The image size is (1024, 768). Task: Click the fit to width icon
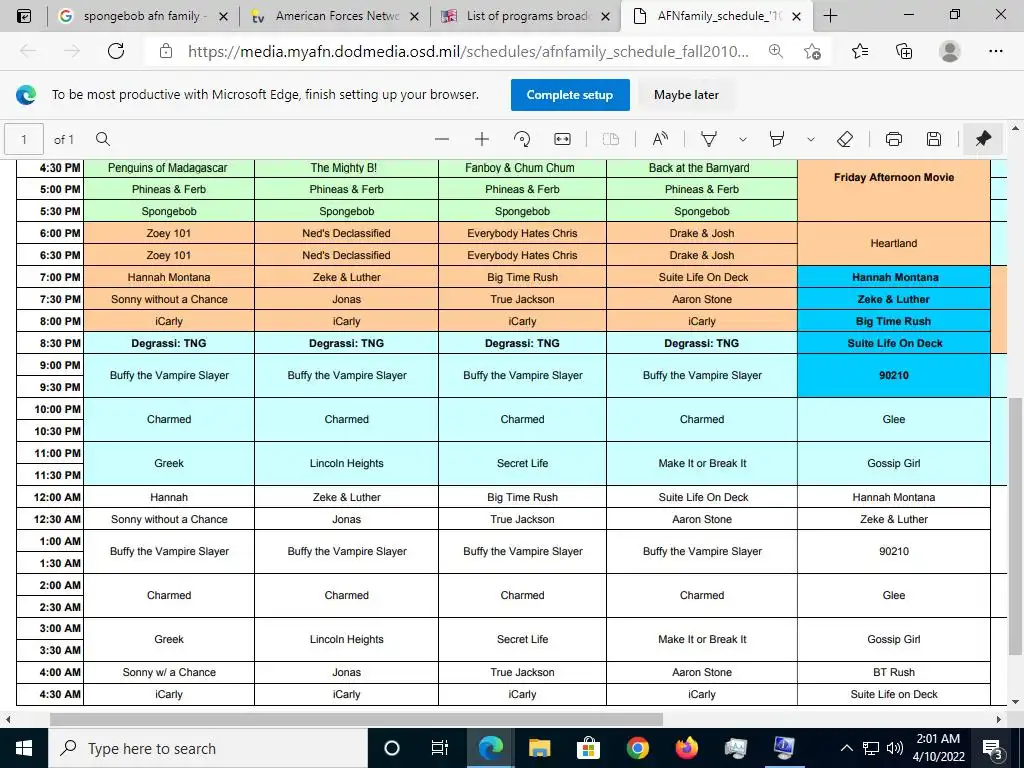coord(562,139)
